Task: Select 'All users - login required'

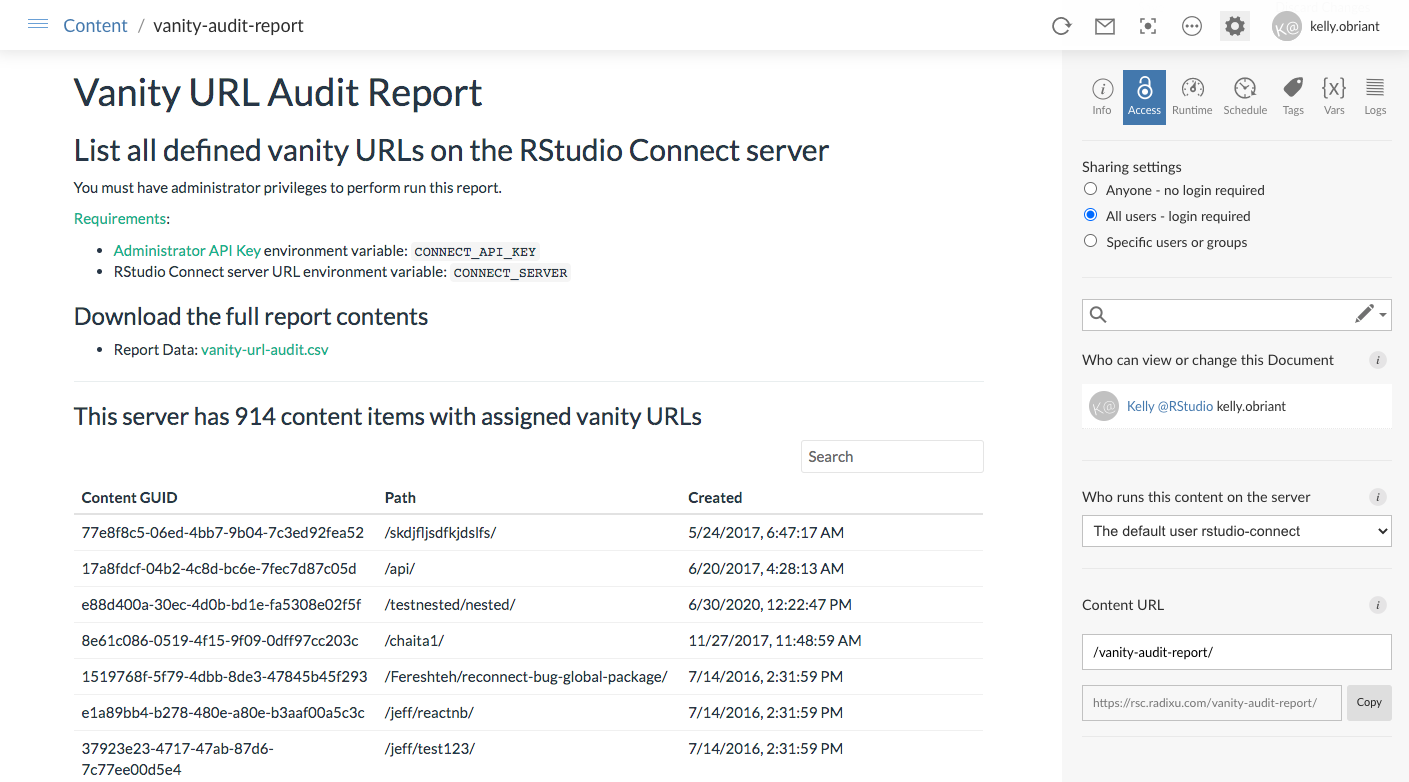Action: tap(1091, 215)
